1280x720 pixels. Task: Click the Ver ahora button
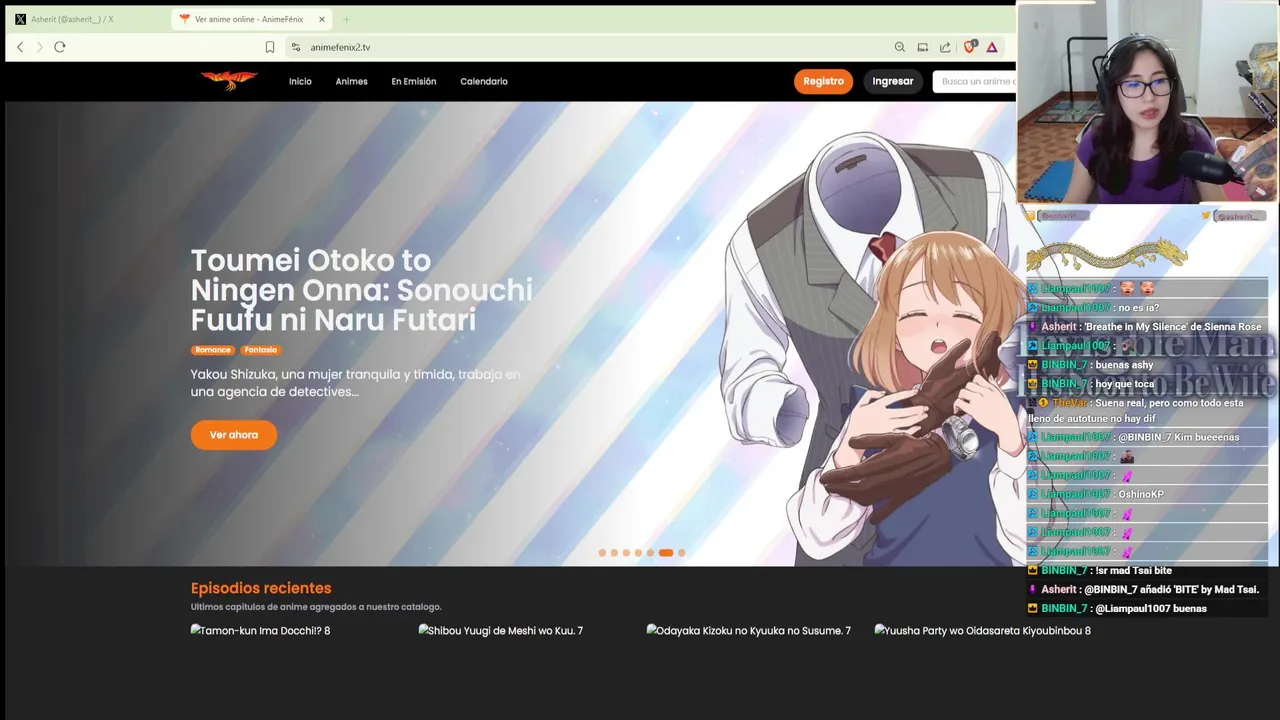click(234, 435)
